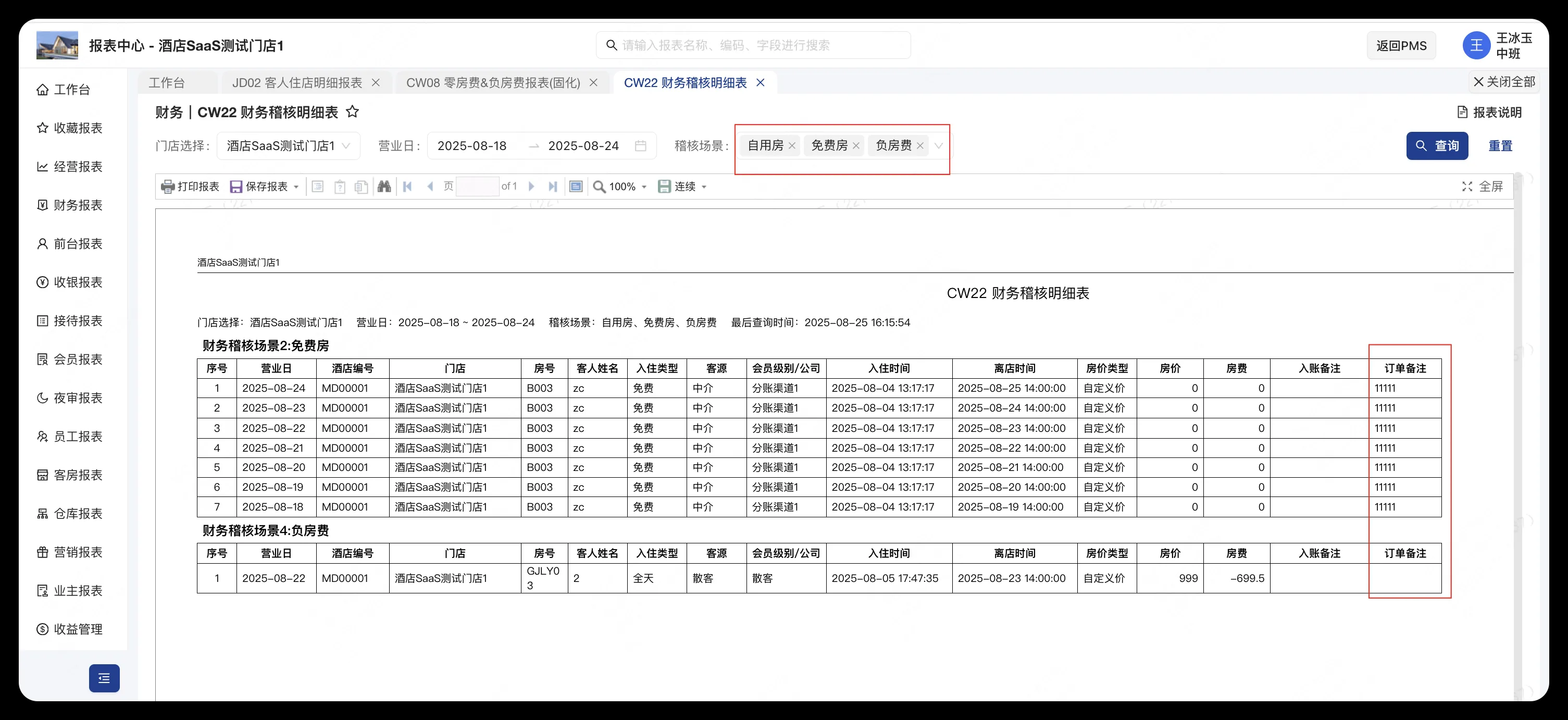Screen dimensions: 1568x720
Task: Click the hotel logo thumbnail
Action: (57, 46)
